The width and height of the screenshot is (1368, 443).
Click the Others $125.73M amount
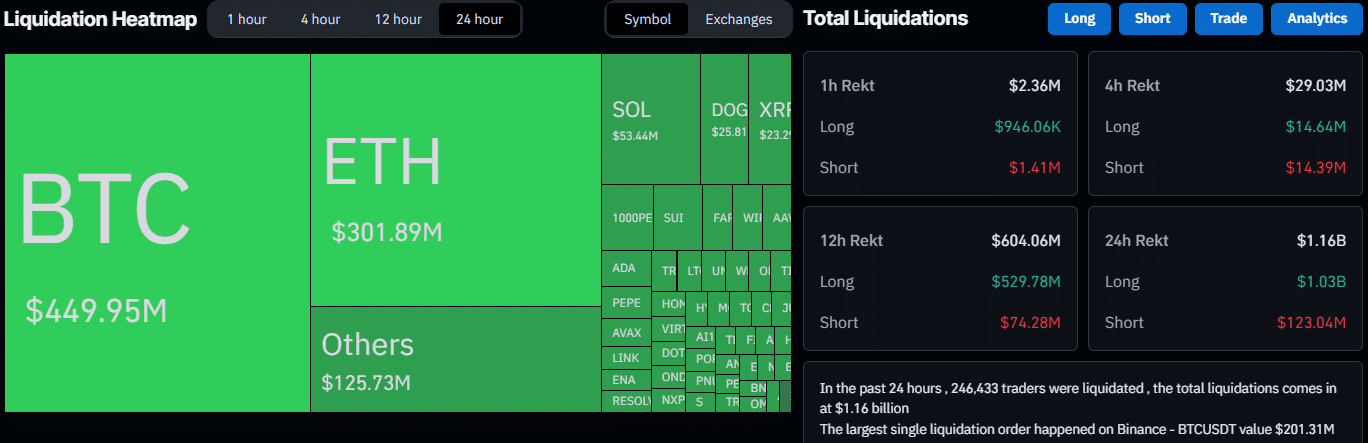coord(366,383)
